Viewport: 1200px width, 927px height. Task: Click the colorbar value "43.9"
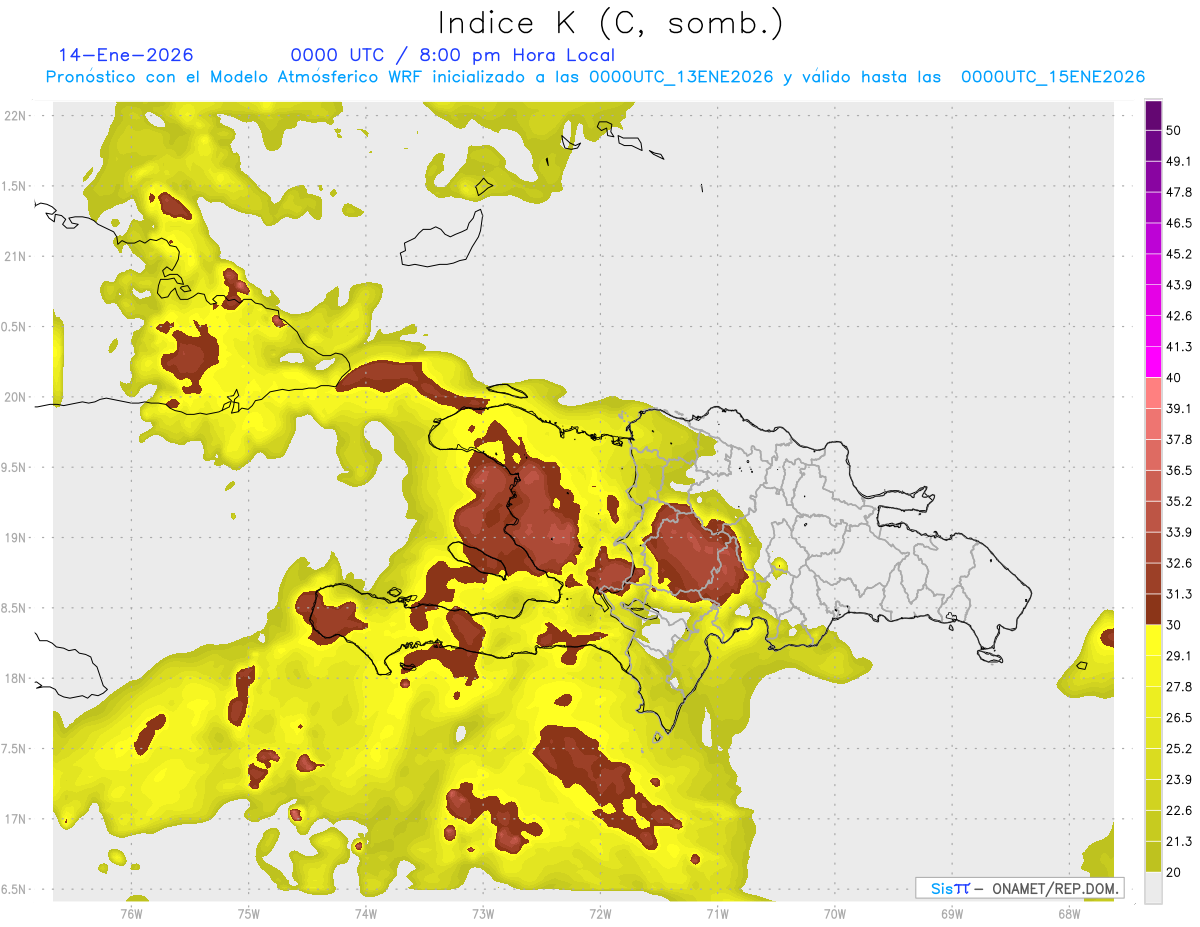pos(1179,285)
